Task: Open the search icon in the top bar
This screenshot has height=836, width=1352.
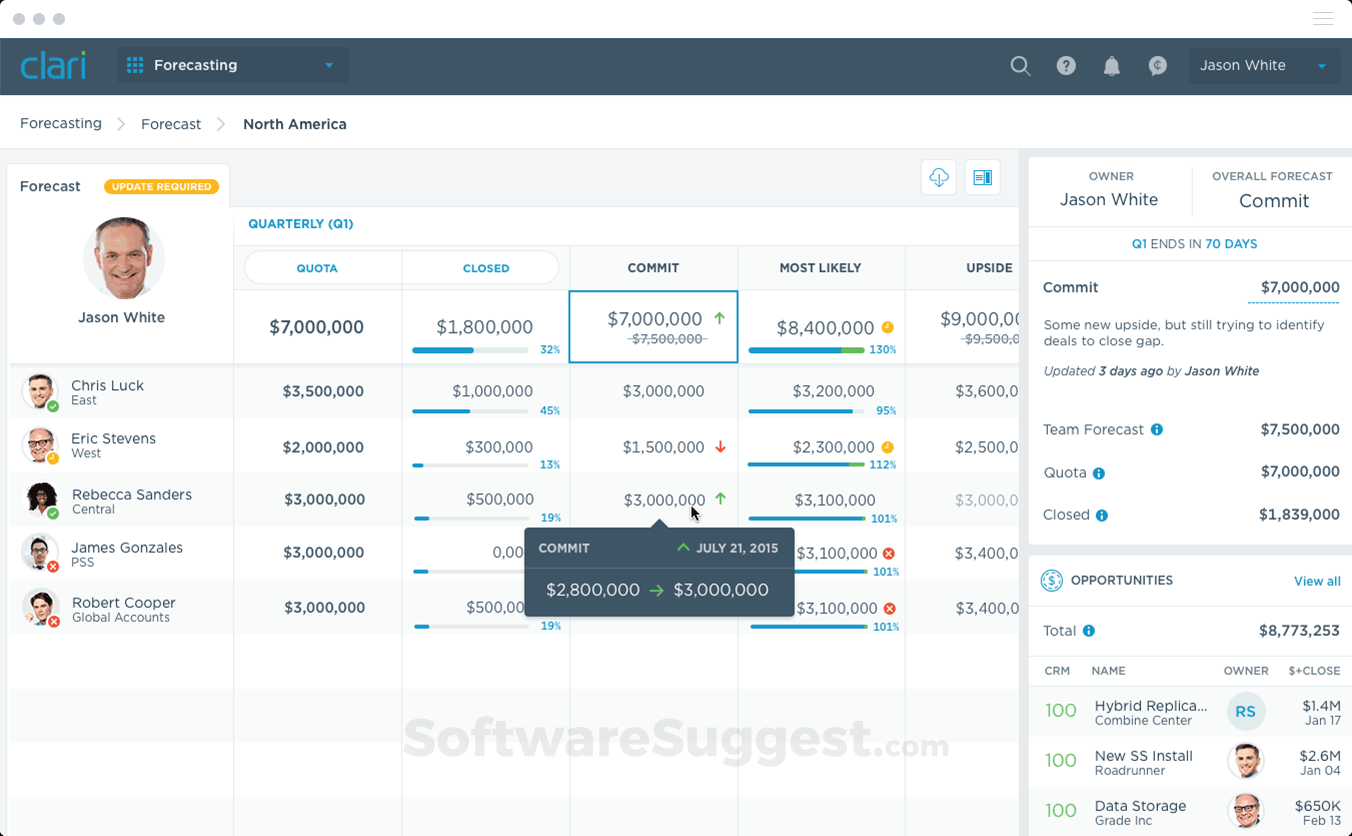Action: [1020, 66]
